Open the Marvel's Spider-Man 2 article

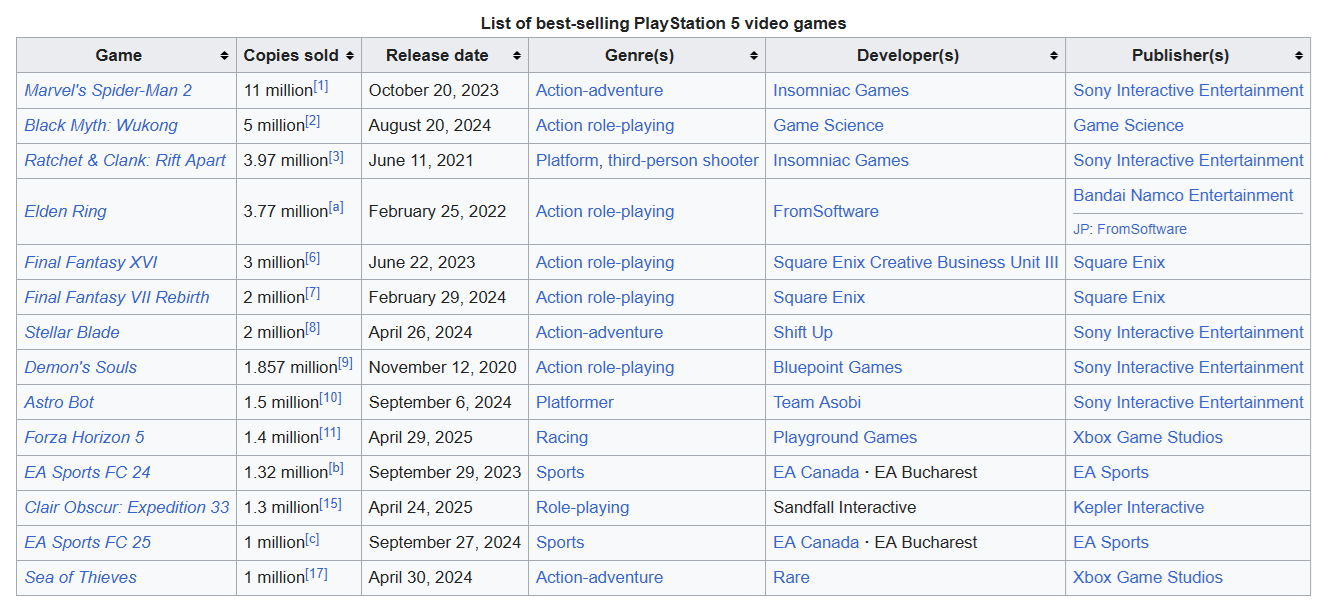pos(108,90)
